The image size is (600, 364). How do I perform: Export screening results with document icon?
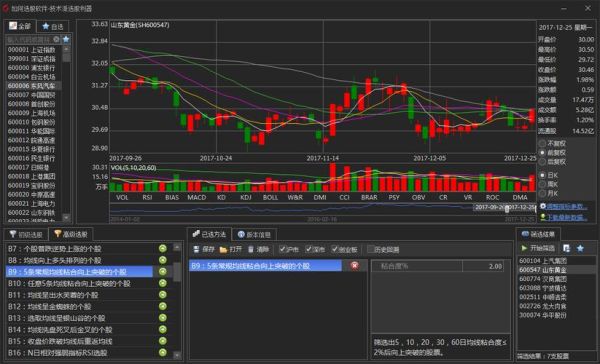tap(566, 248)
